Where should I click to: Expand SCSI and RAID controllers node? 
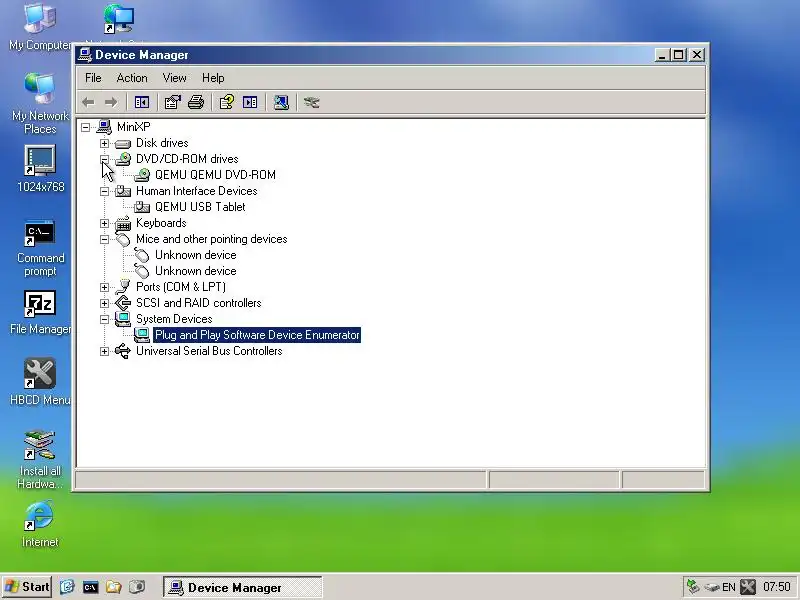104,303
